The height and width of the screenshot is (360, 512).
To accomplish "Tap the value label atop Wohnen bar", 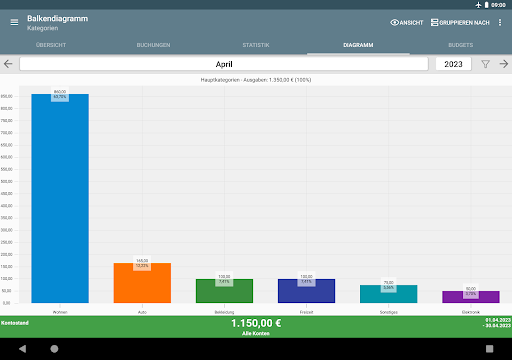I will (60, 94).
